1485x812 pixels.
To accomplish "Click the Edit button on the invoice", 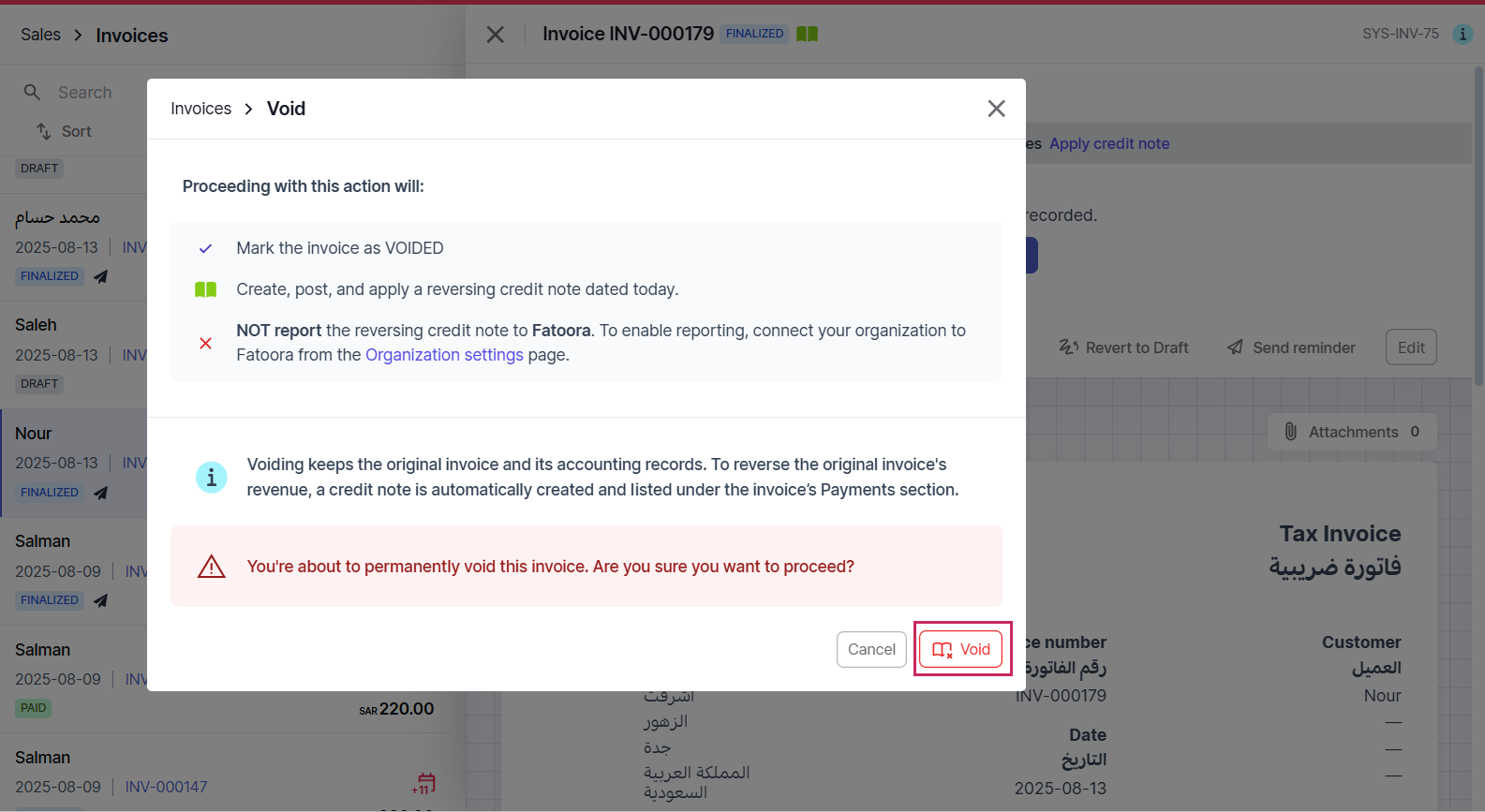I will (1411, 347).
